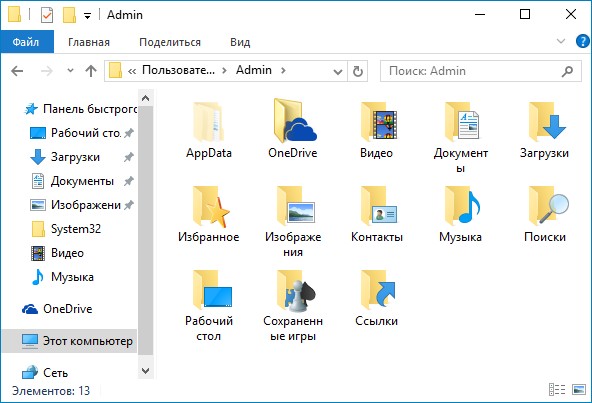This screenshot has width=592, height=403.
Task: Select the Видео folder in main pane
Action: 376,130
